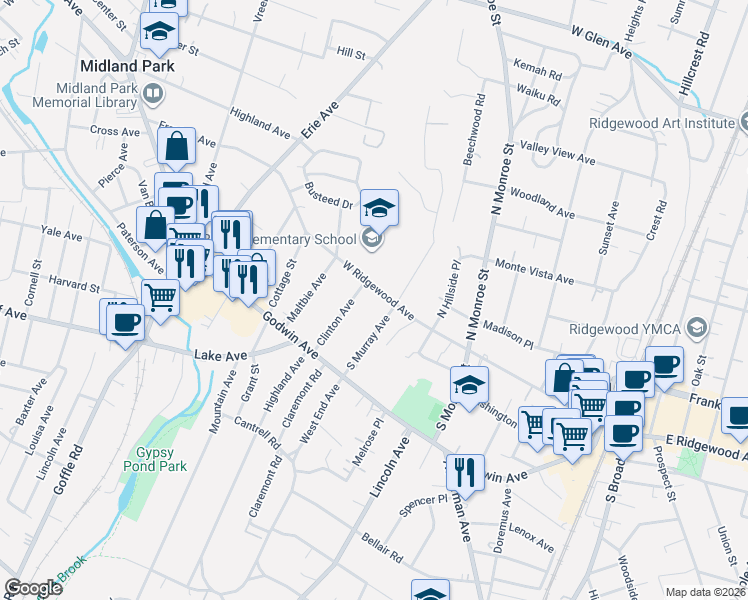
Task: Click the Prospect St street label
Action: coord(665,474)
